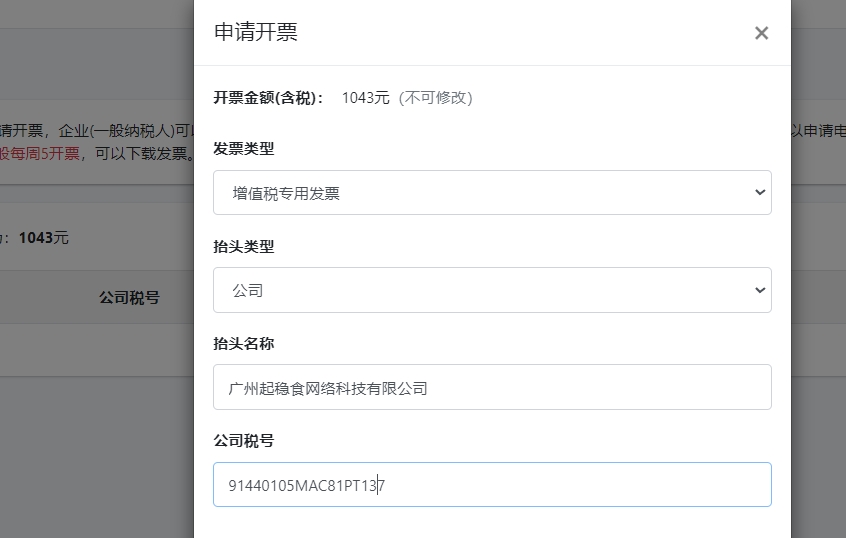This screenshot has width=846, height=538.
Task: Click the 公司税号 column header in the background table
Action: pos(129,298)
